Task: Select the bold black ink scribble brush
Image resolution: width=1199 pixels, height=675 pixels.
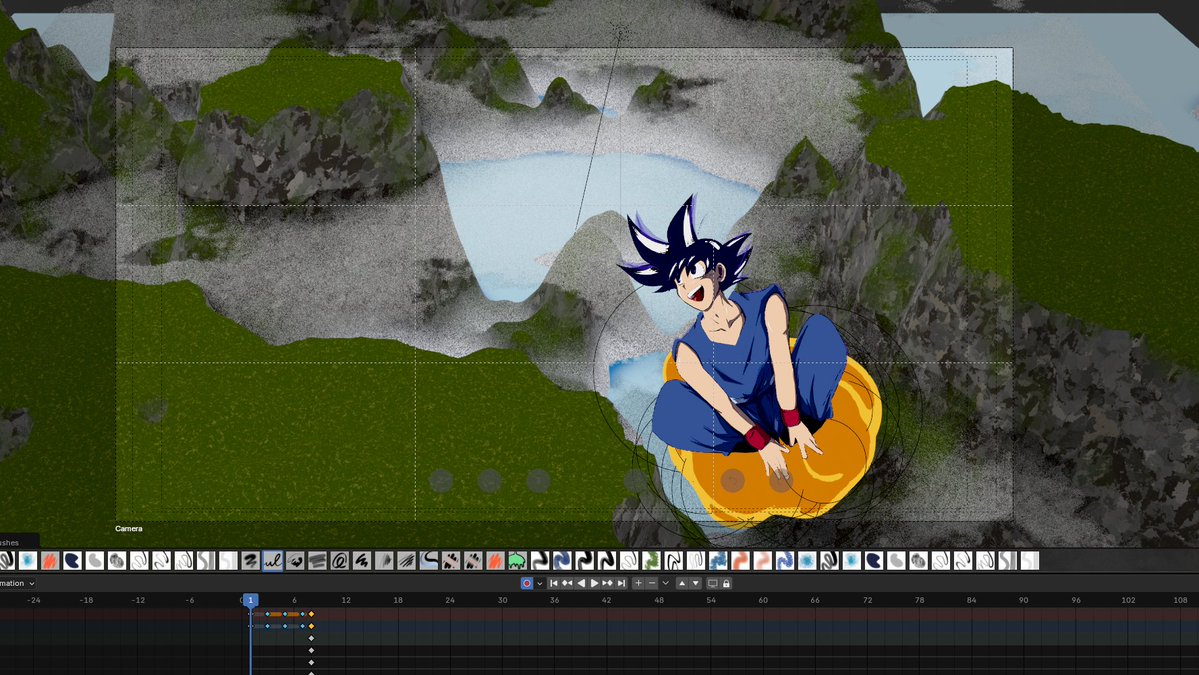Action: tap(250, 561)
